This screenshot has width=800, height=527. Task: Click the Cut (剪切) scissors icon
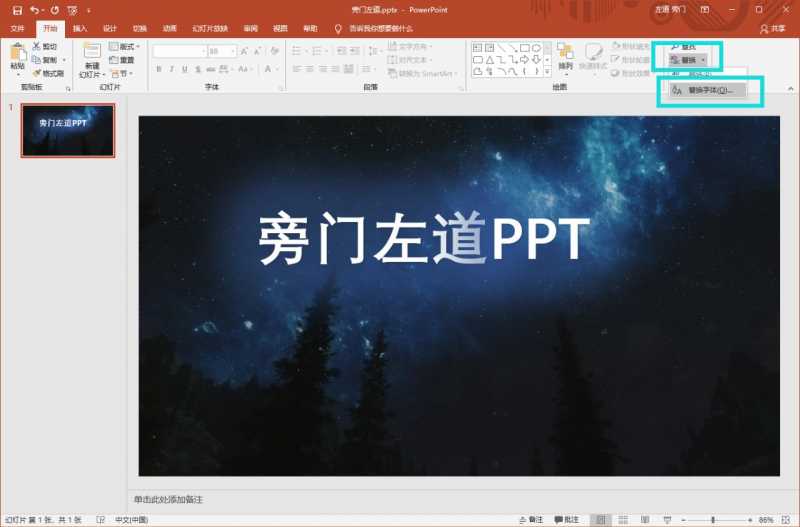tap(36, 46)
